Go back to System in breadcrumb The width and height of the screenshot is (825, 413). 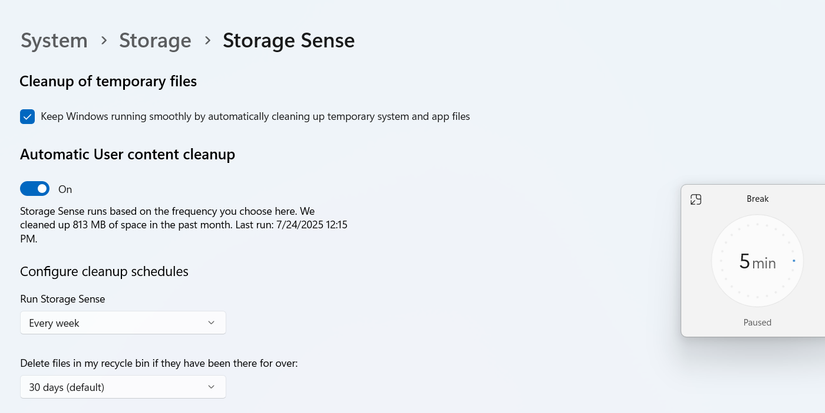[54, 41]
